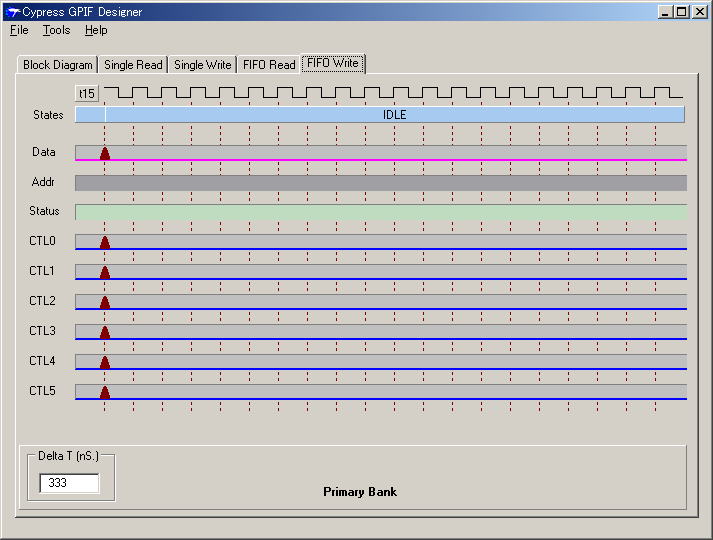This screenshot has width=713, height=540.
Task: Select the CTL2 waveform marker
Action: [105, 302]
